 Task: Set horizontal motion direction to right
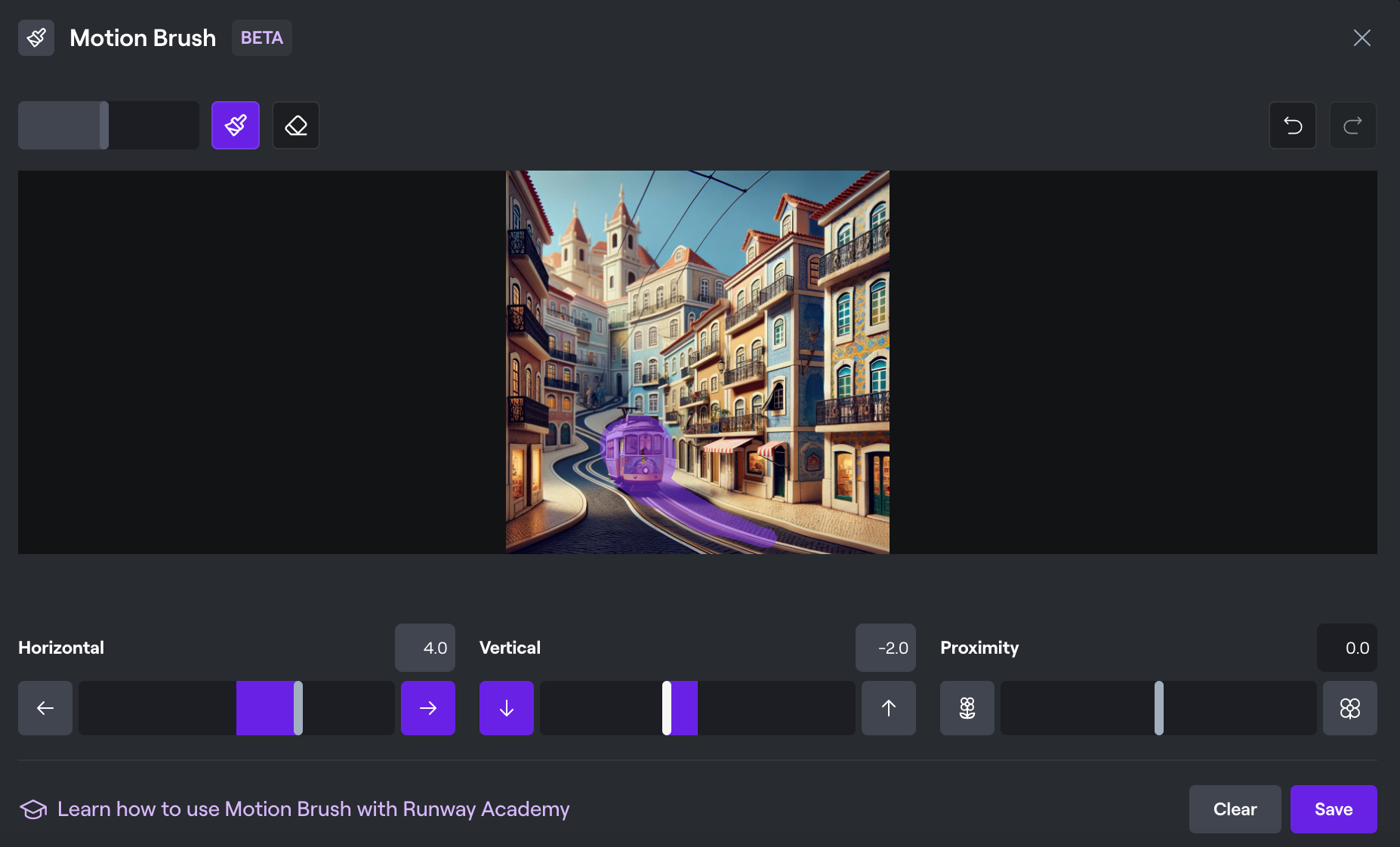click(428, 708)
